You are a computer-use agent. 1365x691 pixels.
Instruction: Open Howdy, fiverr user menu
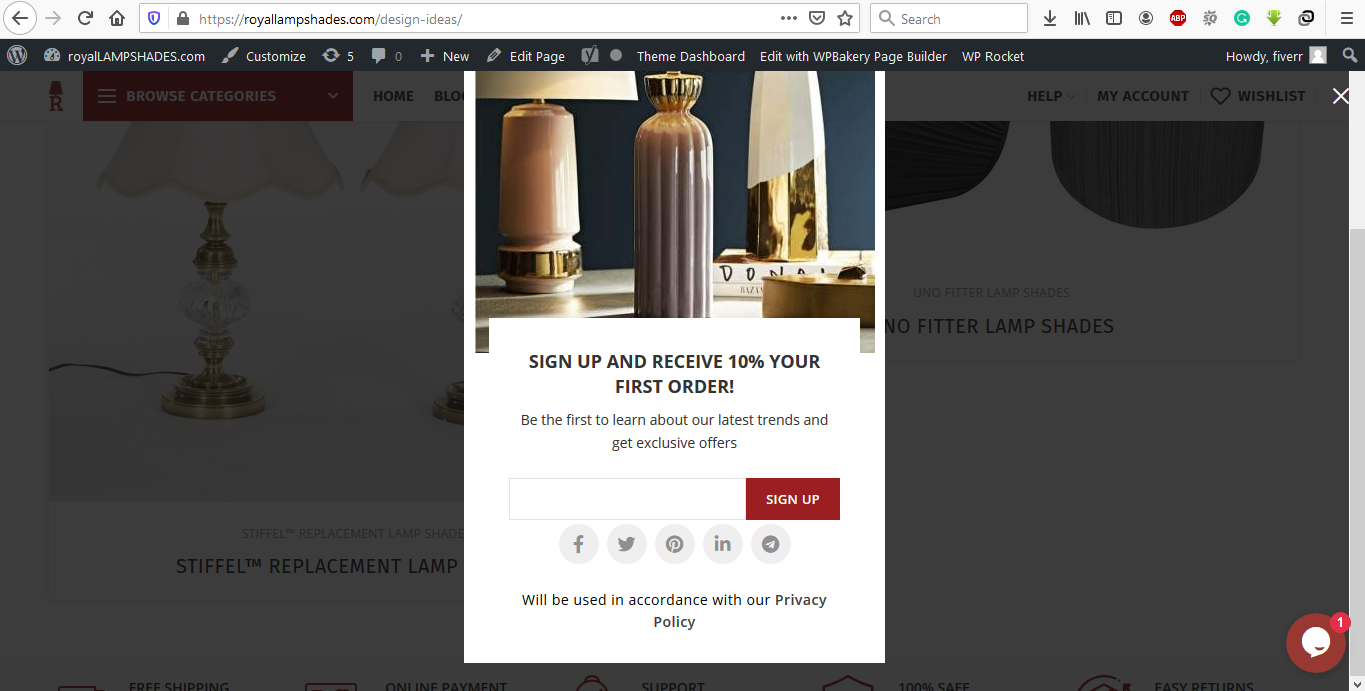(1276, 56)
